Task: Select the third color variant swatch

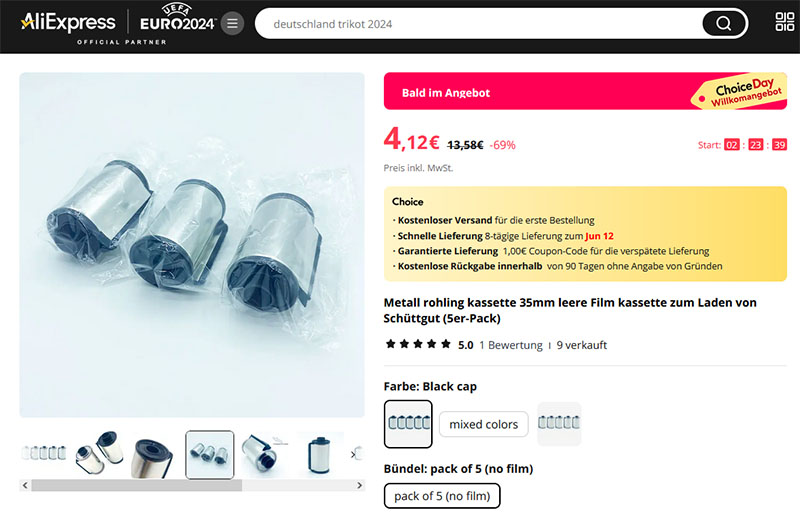Action: pos(559,424)
